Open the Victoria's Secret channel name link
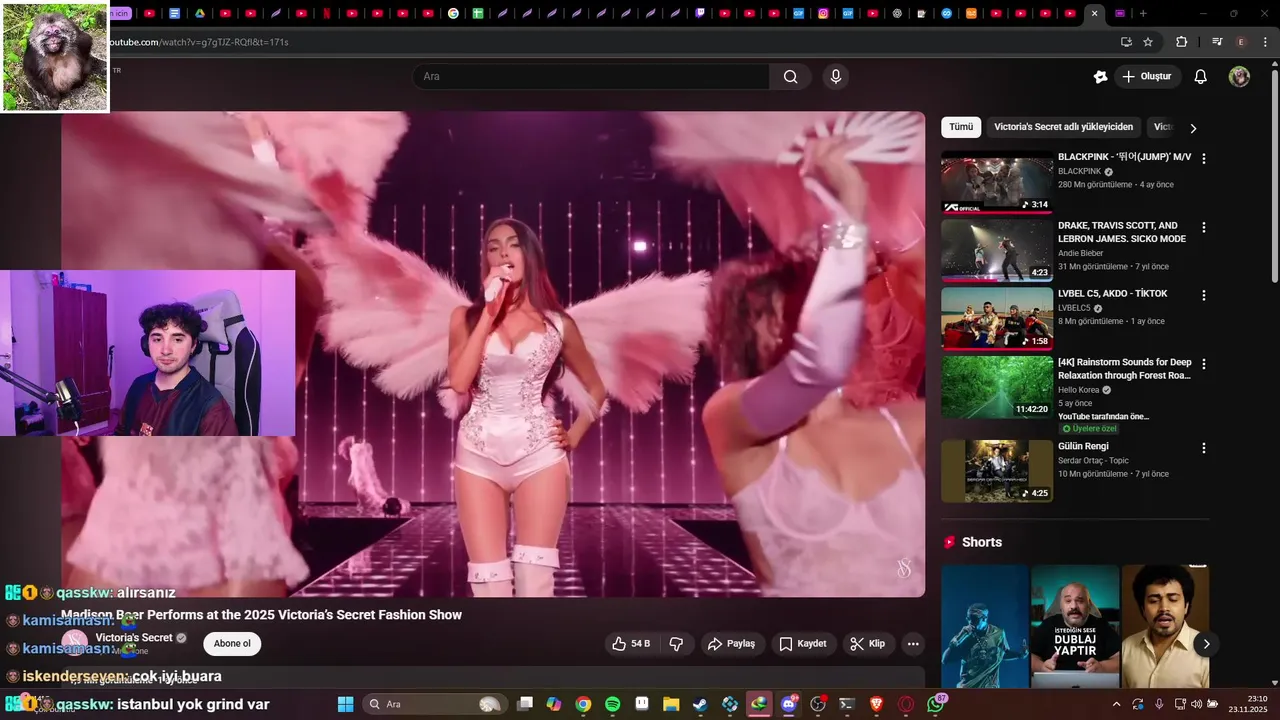The height and width of the screenshot is (720, 1280). point(134,638)
